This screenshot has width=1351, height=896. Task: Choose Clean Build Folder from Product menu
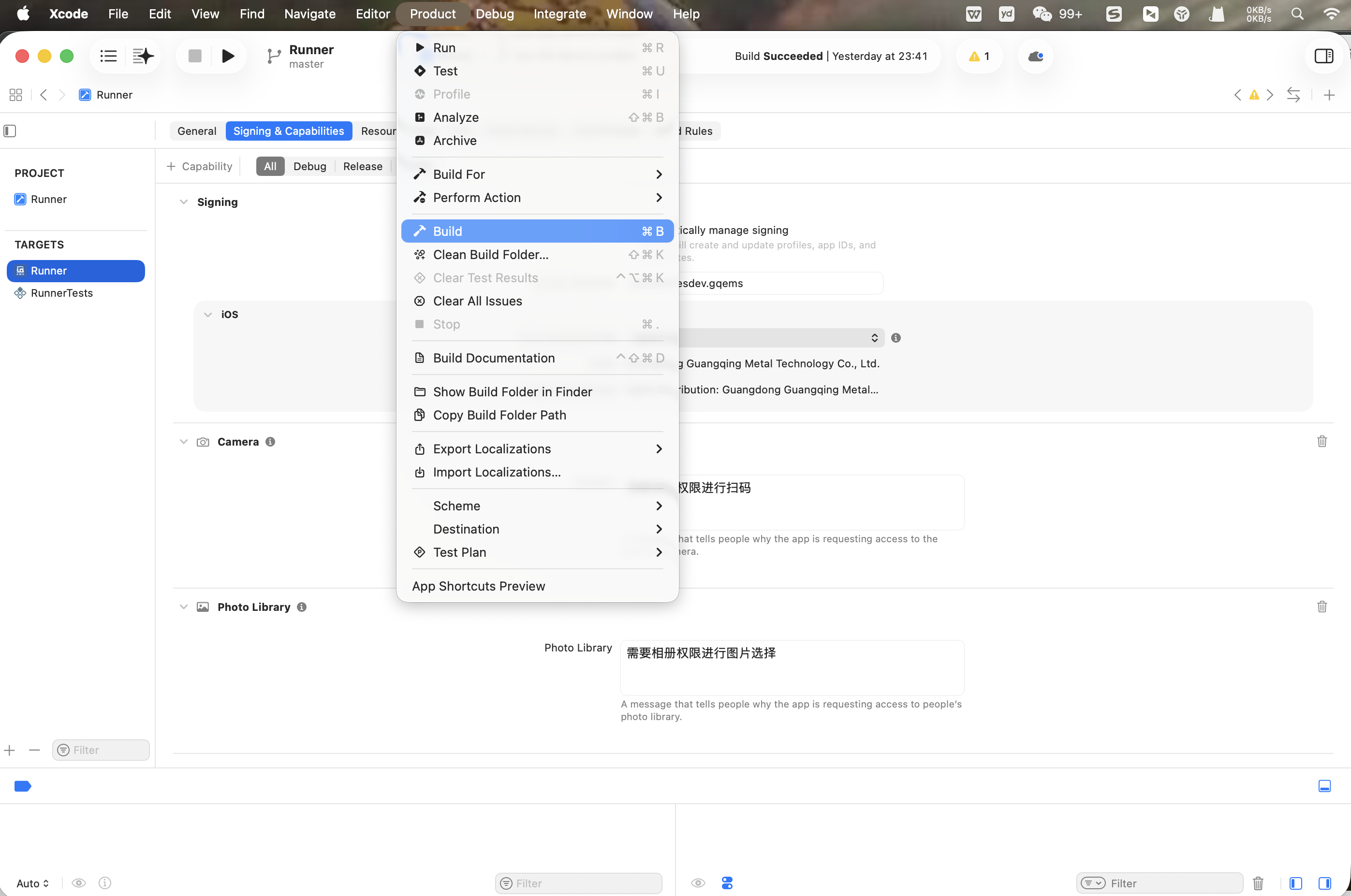(x=490, y=254)
